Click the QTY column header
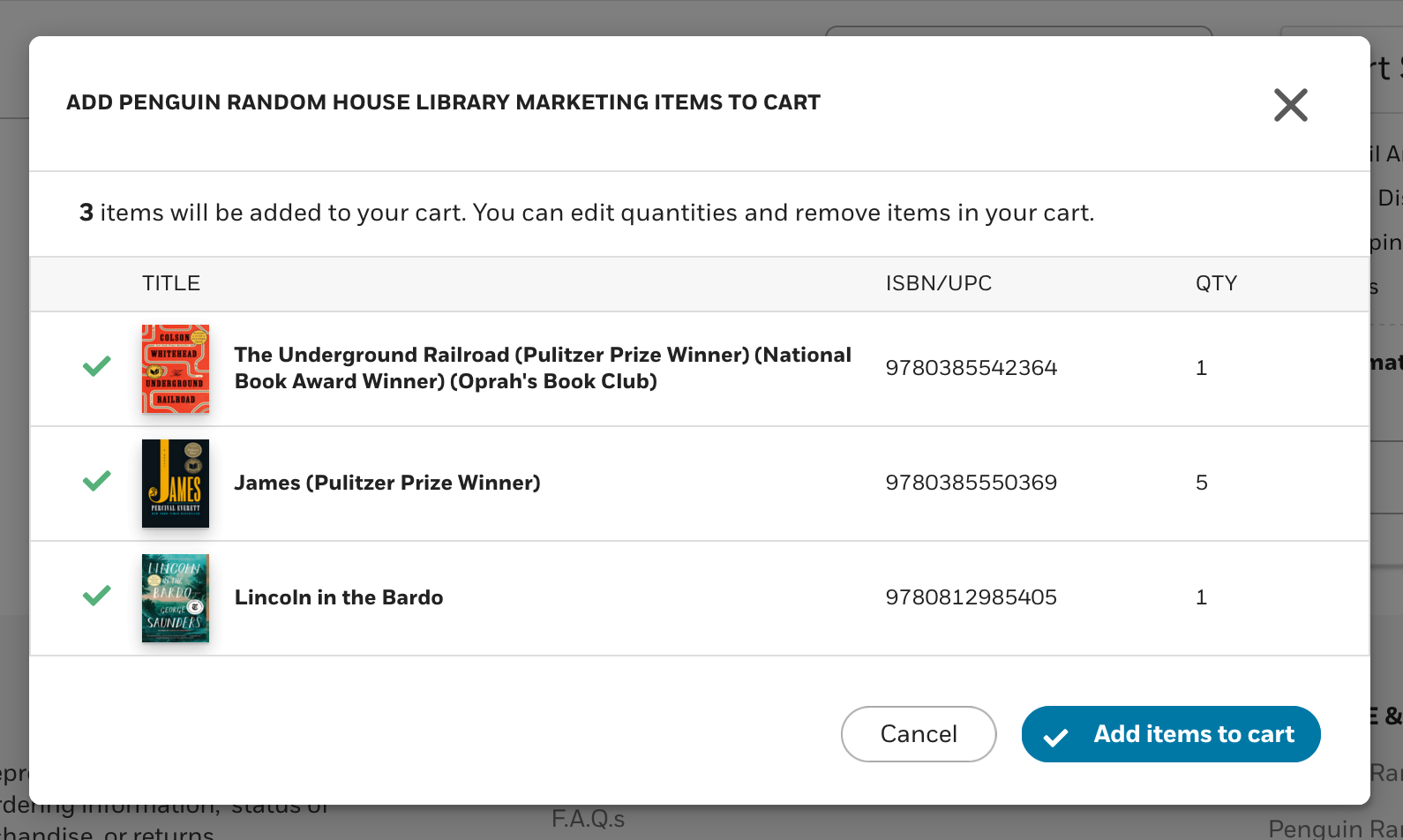This screenshot has height=840, width=1403. coord(1216,283)
